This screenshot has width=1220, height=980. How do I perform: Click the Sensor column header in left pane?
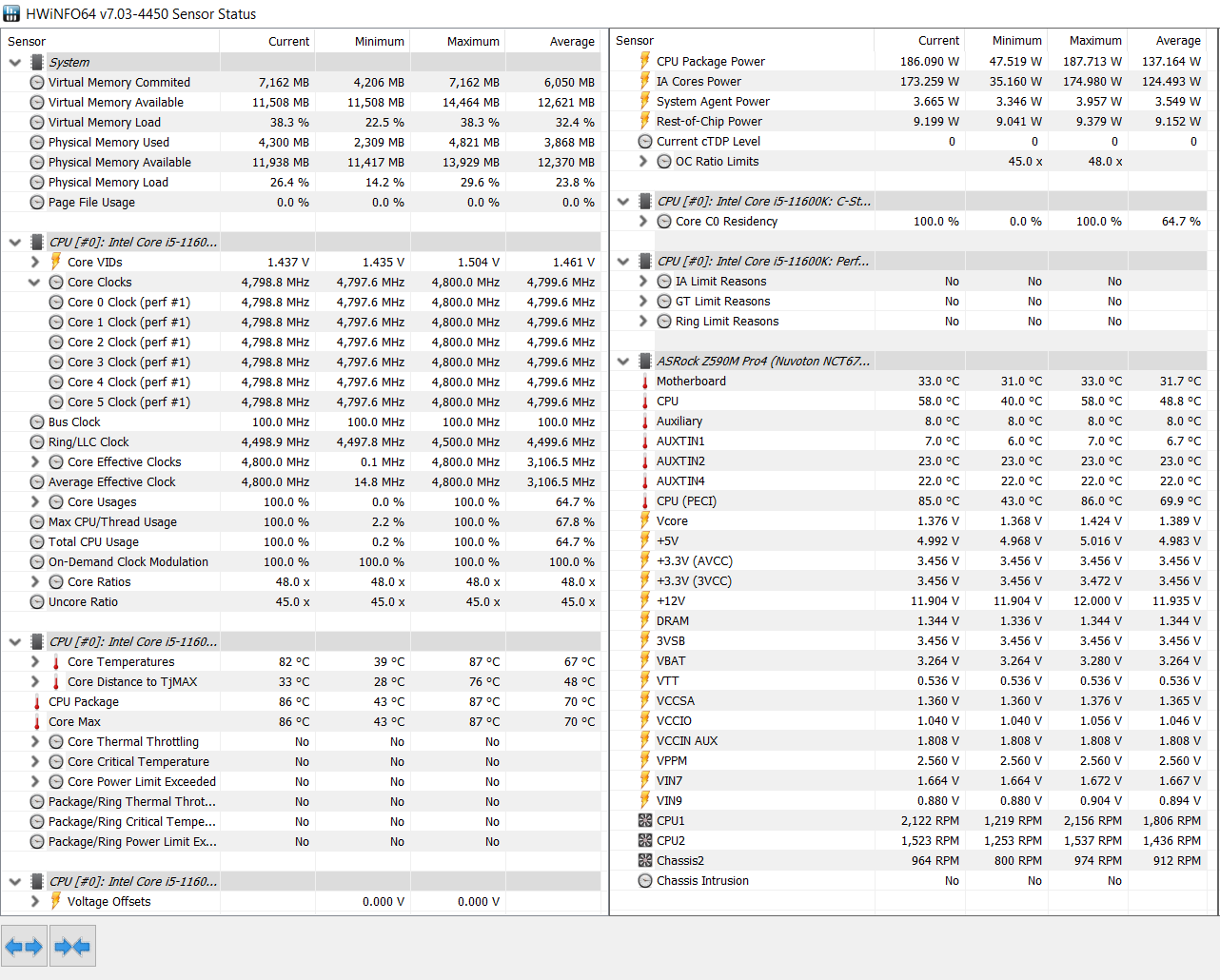pos(110,41)
